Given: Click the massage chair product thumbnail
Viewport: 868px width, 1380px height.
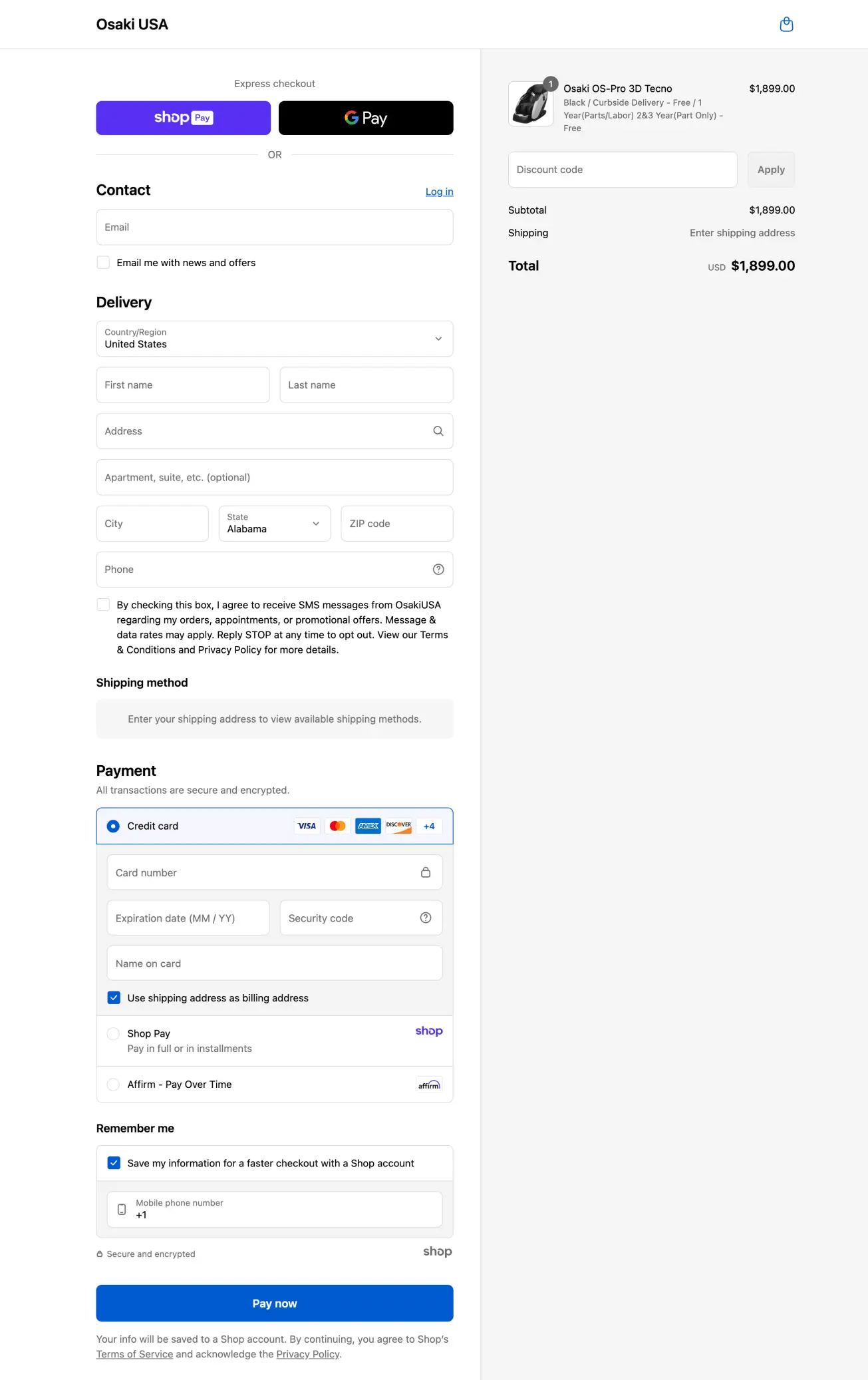Looking at the screenshot, I should (x=531, y=104).
